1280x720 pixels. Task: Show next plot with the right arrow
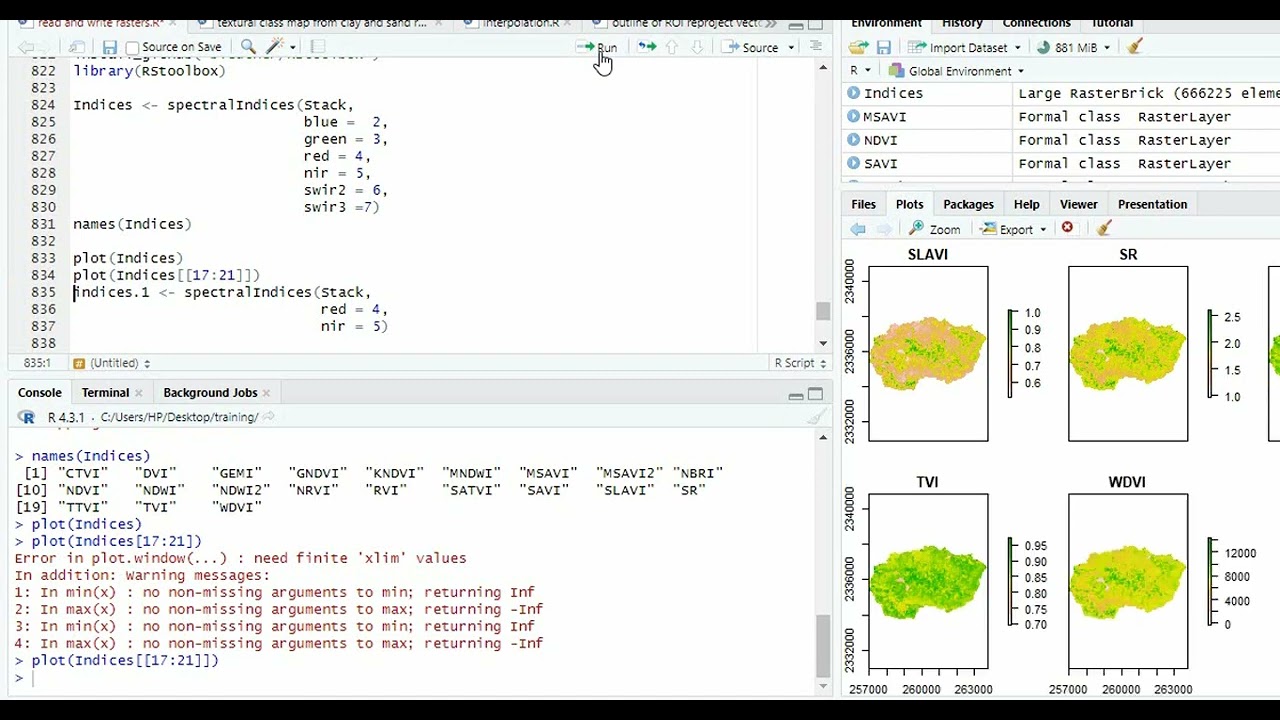[x=884, y=229]
